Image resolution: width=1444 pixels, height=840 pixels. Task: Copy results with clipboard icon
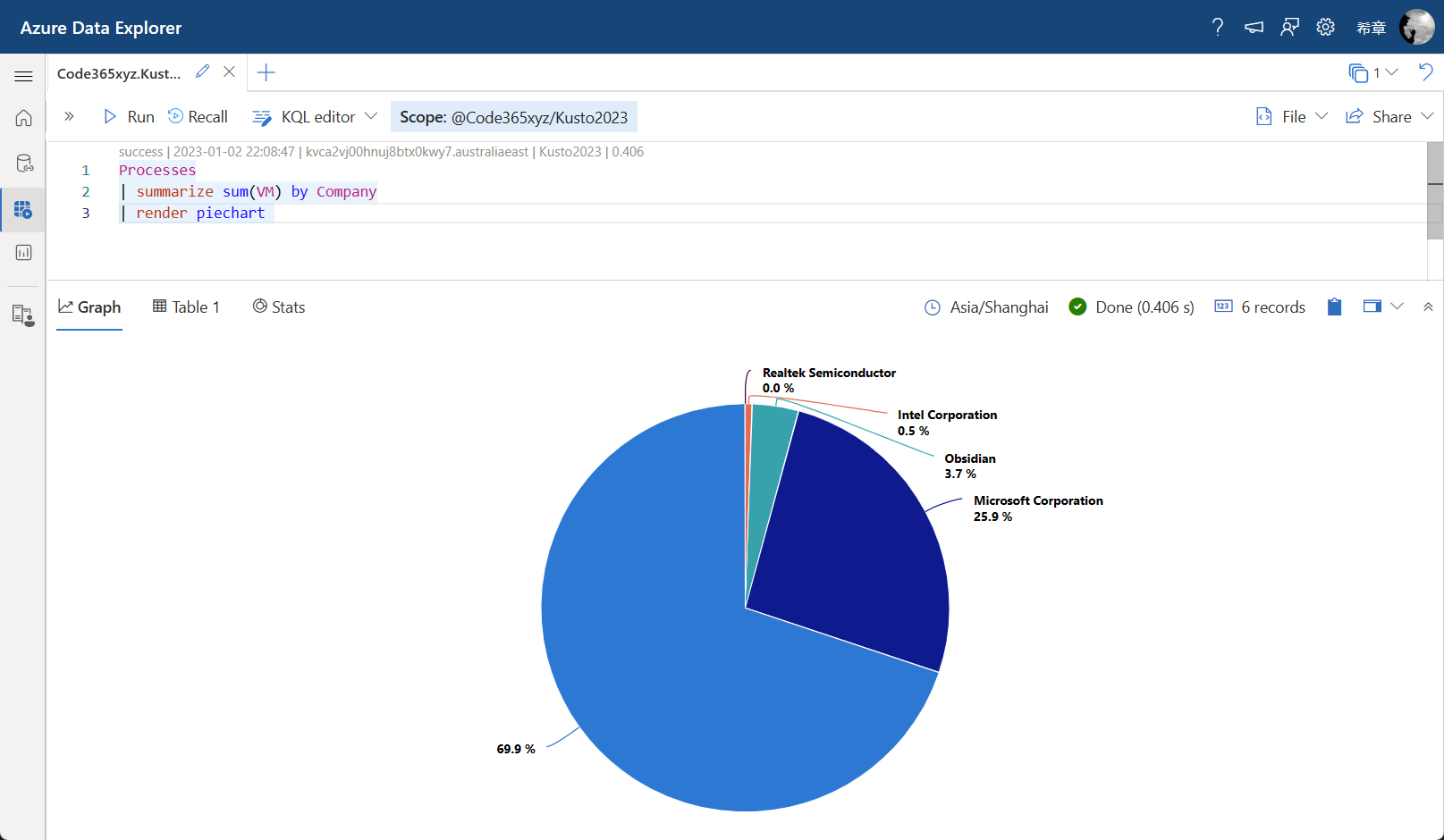[1334, 307]
